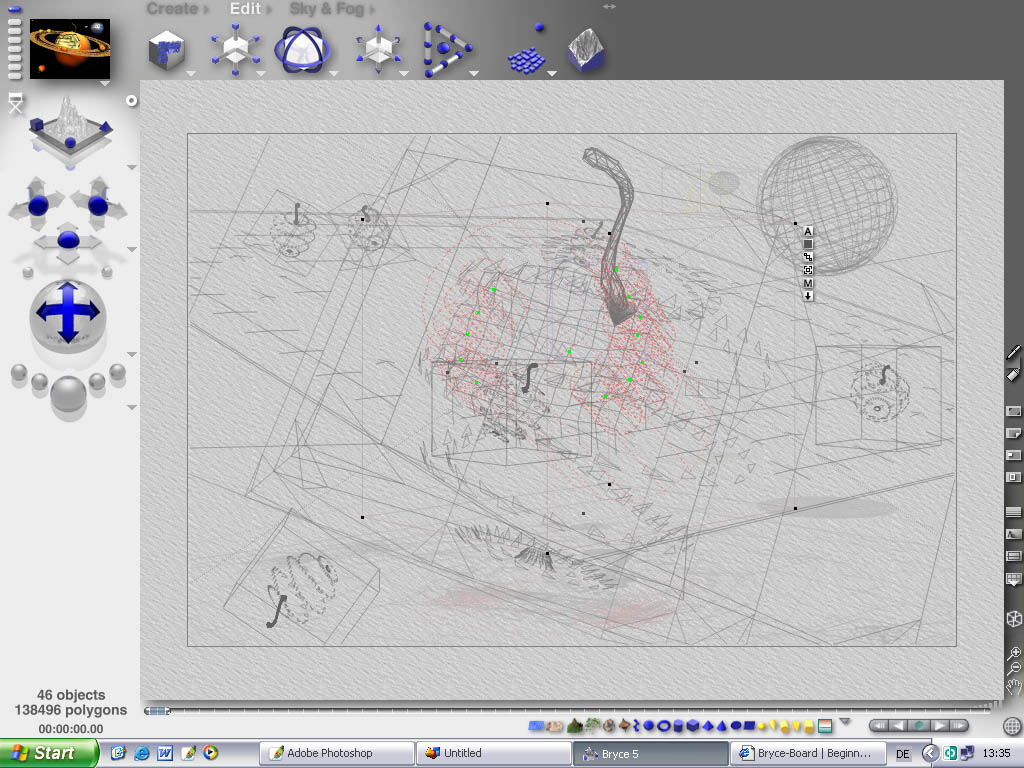Click the Reposition tool icon
Image resolution: width=1024 pixels, height=768 pixels.
[x=378, y=50]
